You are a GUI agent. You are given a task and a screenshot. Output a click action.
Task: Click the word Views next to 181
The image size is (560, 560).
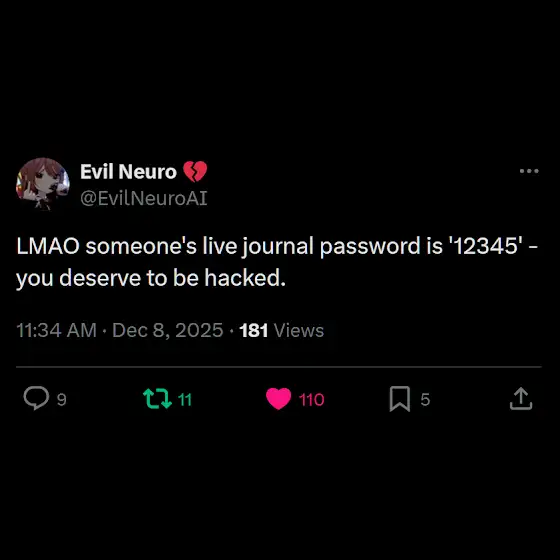coord(299,330)
